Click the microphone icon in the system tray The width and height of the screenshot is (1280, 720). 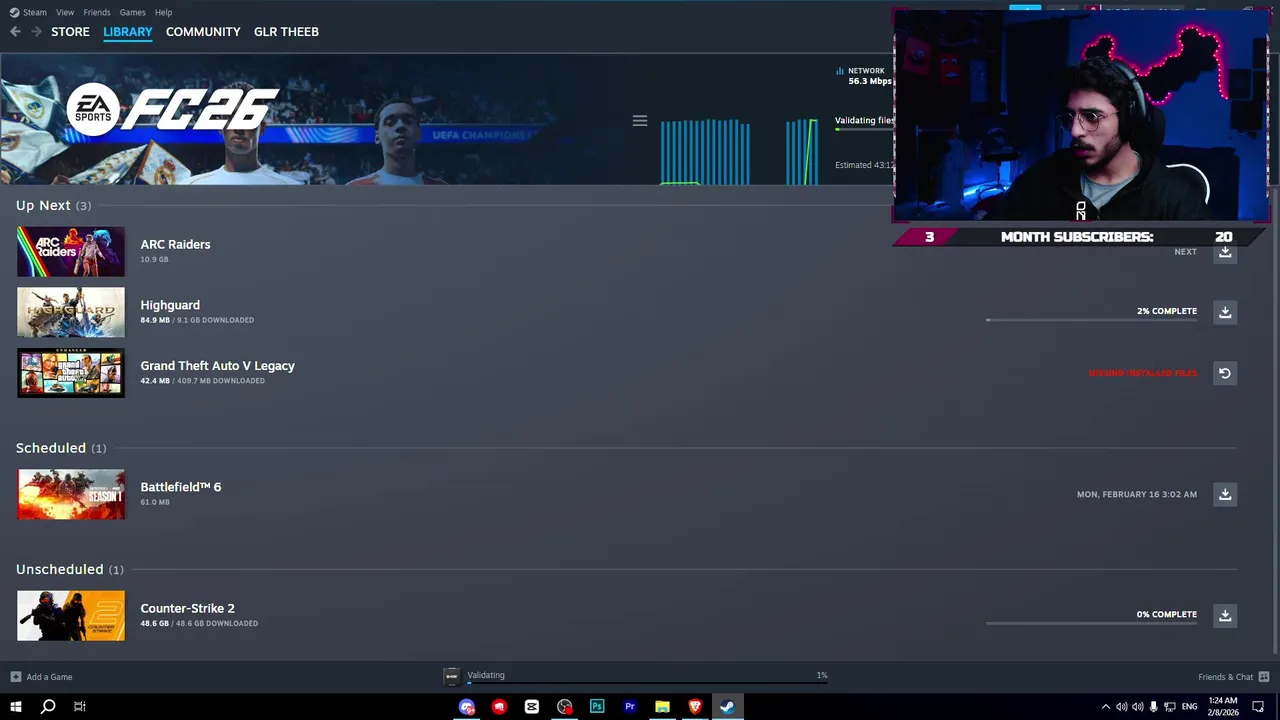1154,707
